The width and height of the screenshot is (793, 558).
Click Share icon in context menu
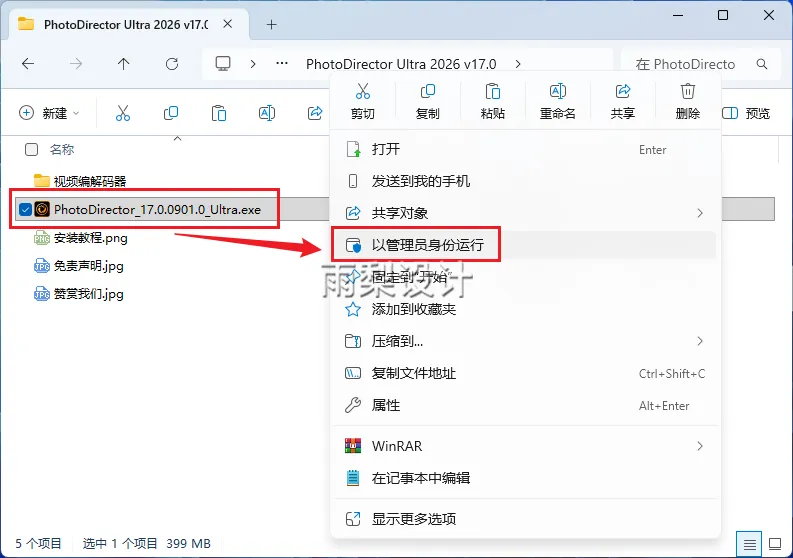tap(623, 92)
